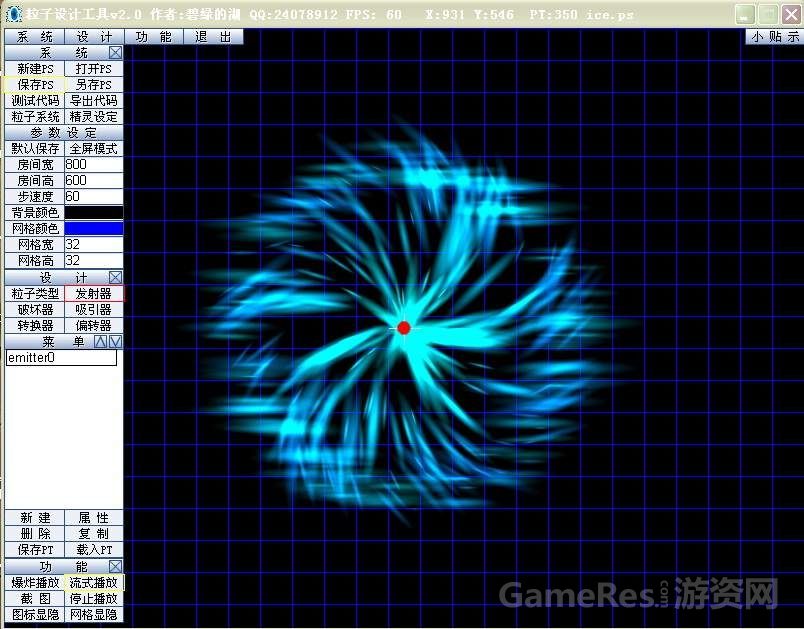Pick the blue 网格颜色 grid color swatch

click(94, 229)
